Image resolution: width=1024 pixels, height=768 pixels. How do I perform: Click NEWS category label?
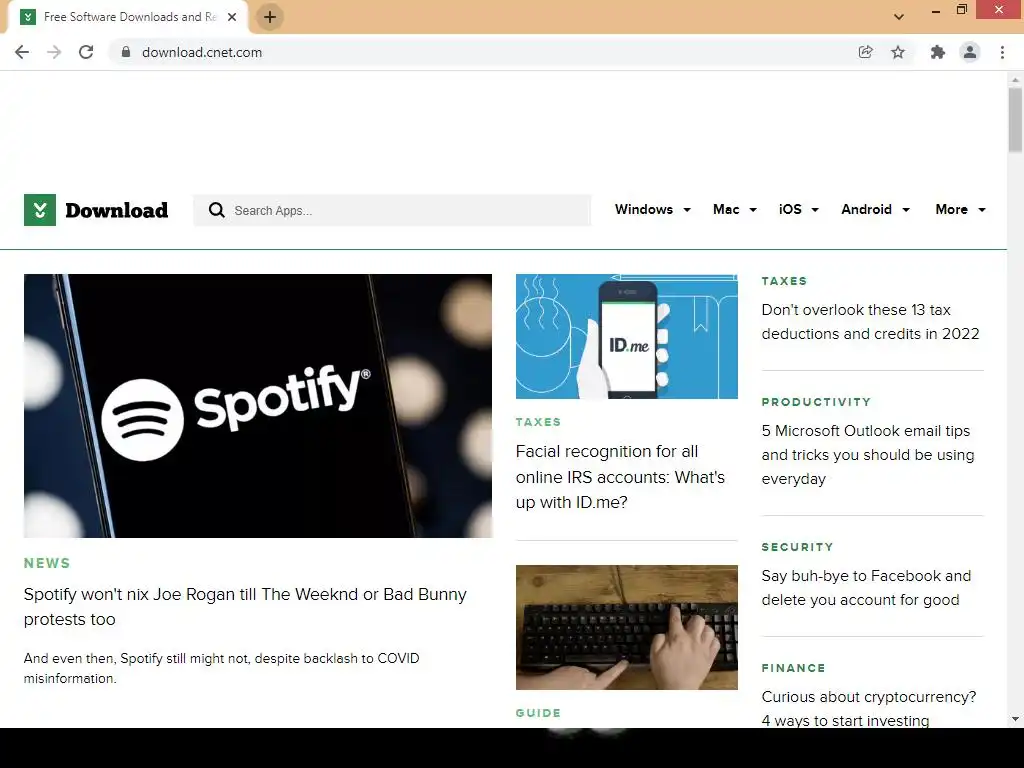(47, 563)
